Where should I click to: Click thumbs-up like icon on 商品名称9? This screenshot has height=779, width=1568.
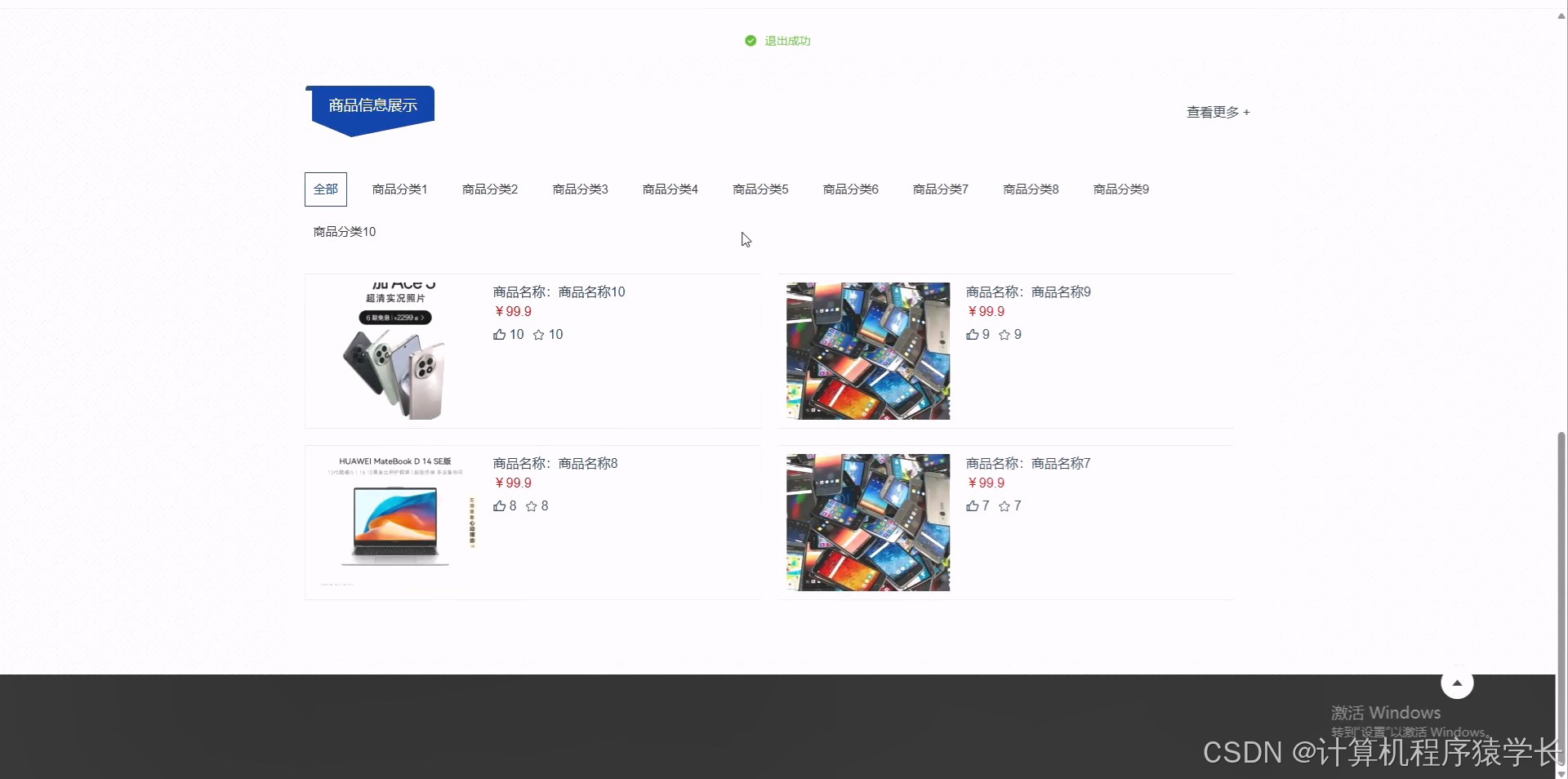coord(973,334)
